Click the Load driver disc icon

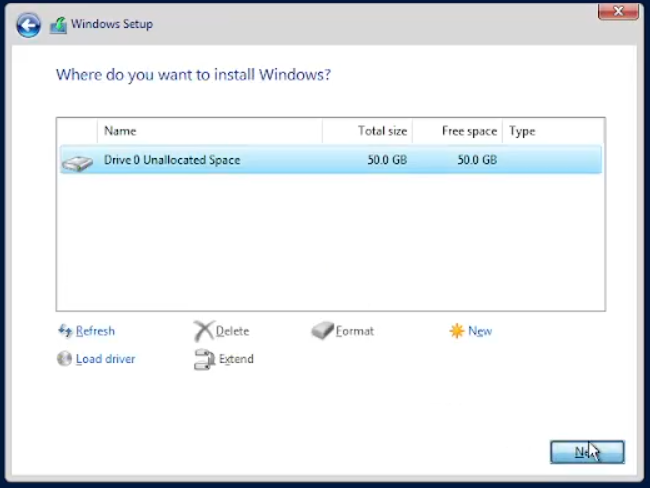(x=65, y=359)
